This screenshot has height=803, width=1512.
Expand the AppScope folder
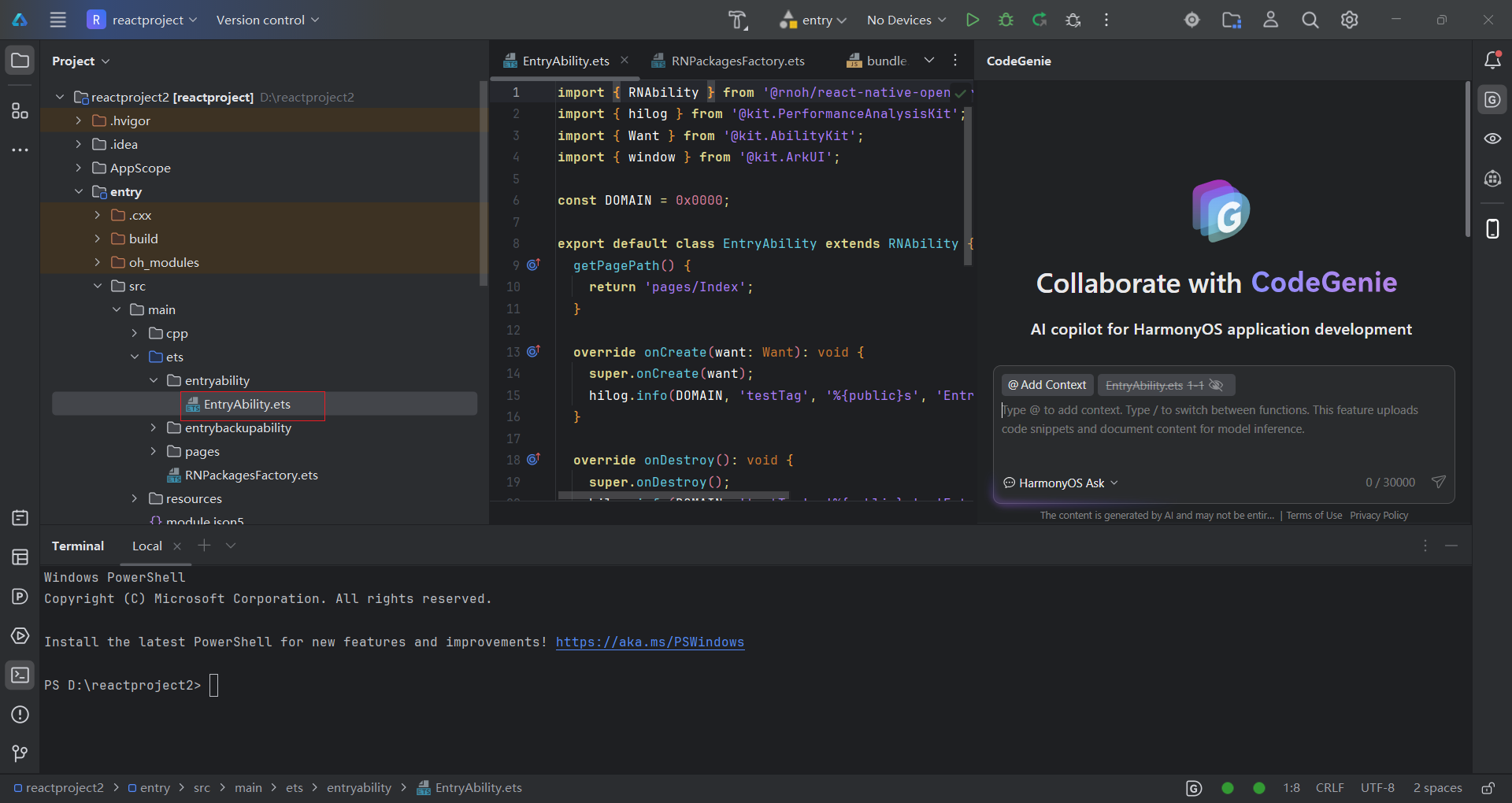[x=78, y=168]
